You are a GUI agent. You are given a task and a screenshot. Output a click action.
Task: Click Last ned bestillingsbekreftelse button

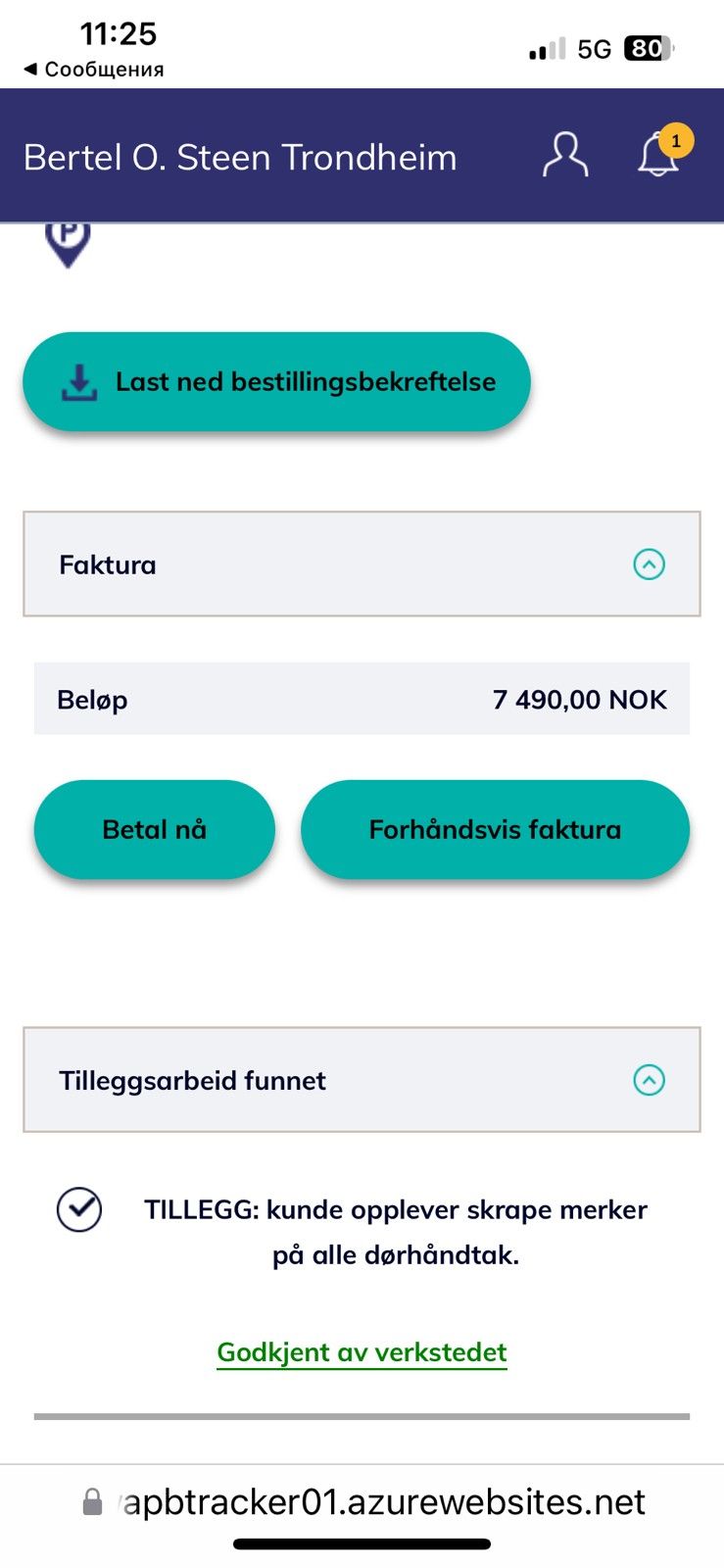click(x=276, y=381)
